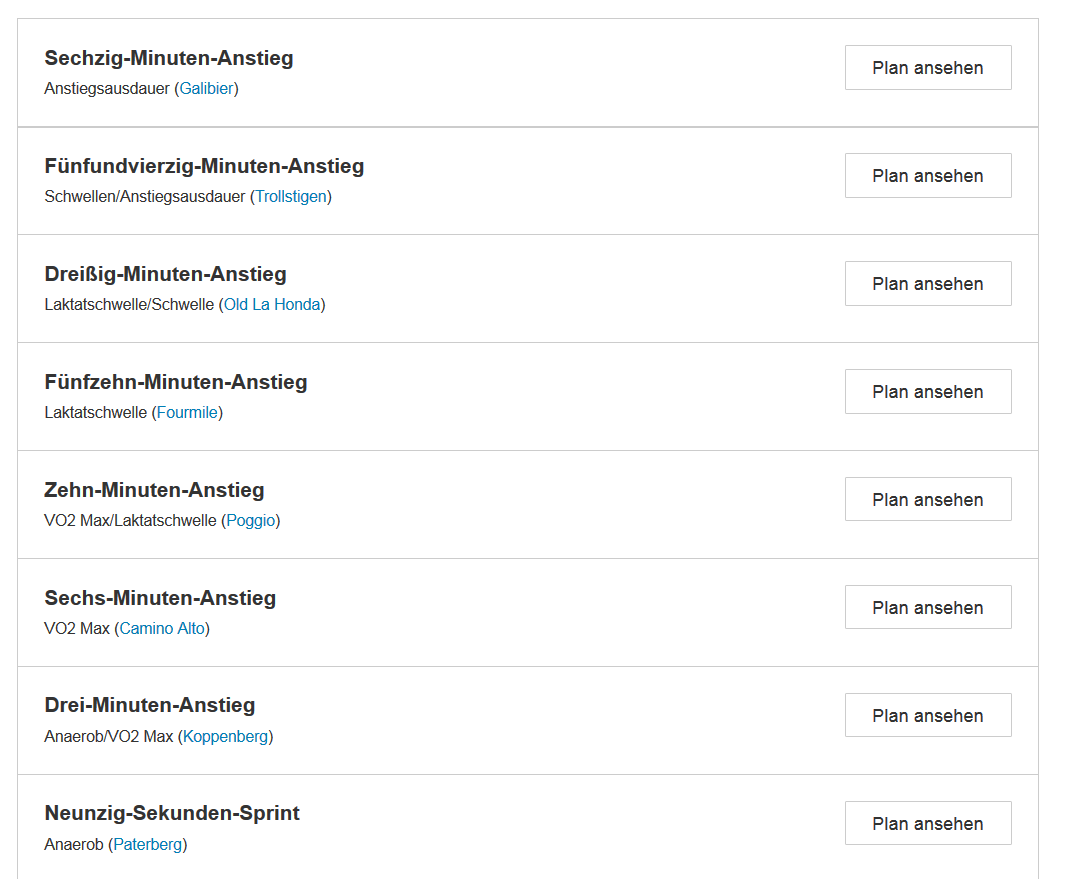Open plan for Neunzig-Sekunden-Sprint

click(927, 824)
